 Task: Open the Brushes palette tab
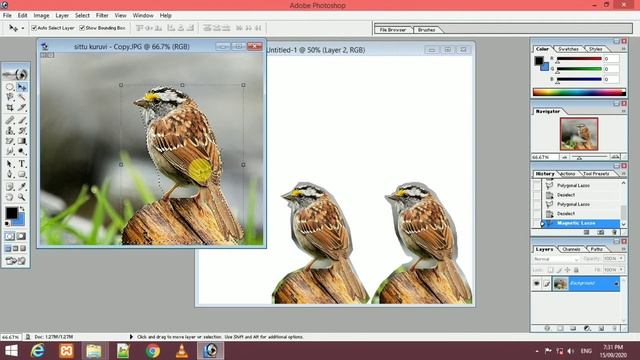[x=426, y=30]
